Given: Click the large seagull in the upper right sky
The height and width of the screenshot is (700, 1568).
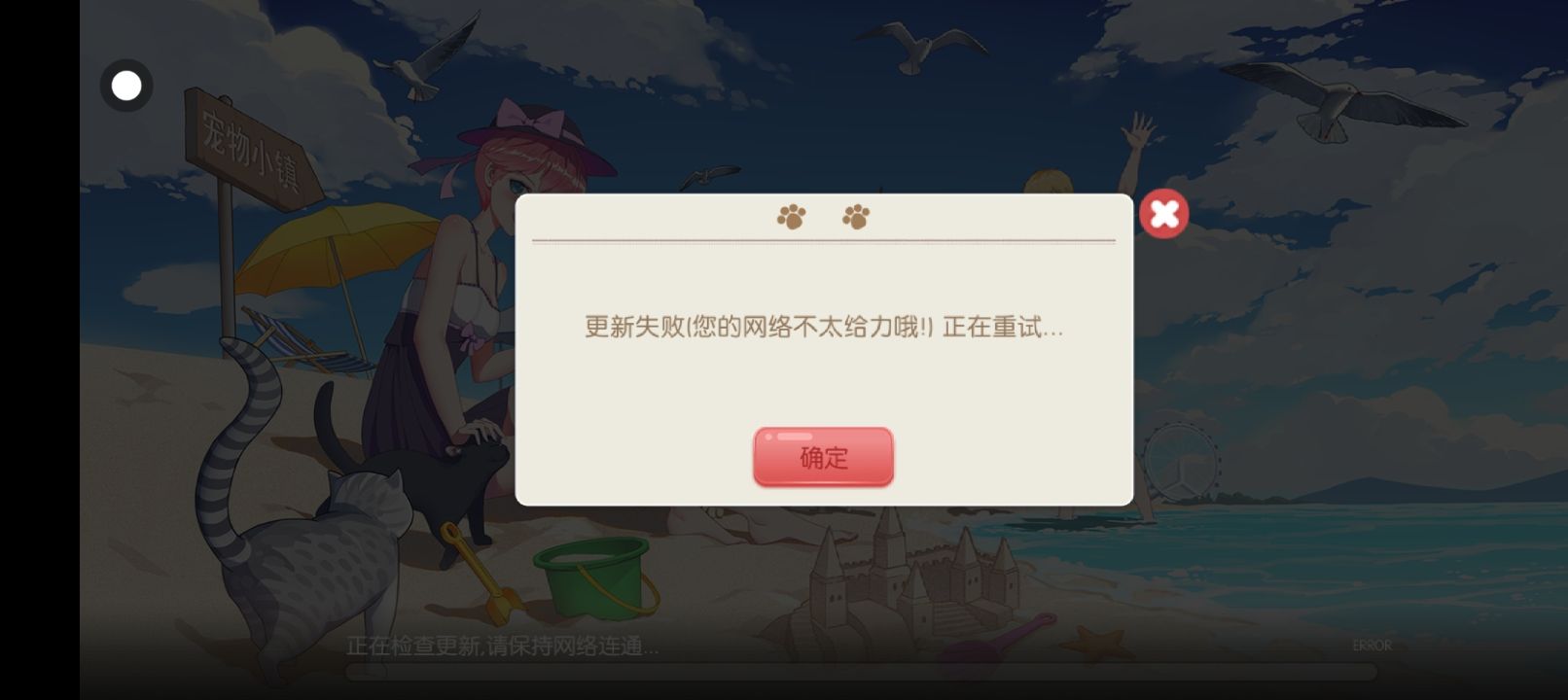Looking at the screenshot, I should tap(1347, 102).
